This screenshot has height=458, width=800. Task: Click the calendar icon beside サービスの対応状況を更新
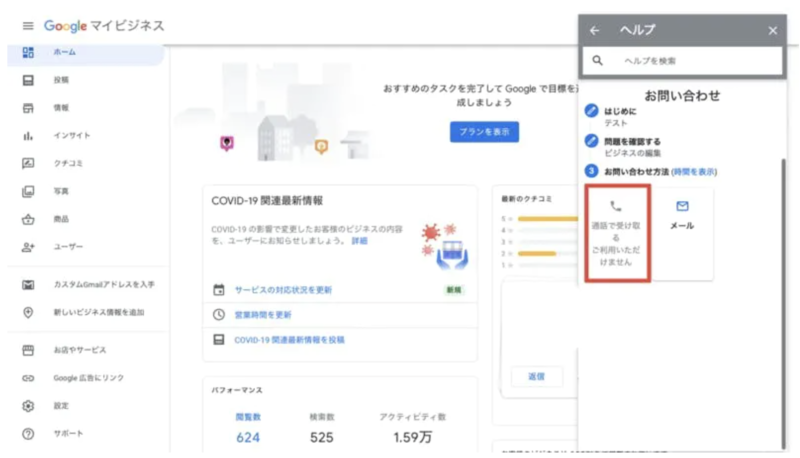[x=219, y=290]
